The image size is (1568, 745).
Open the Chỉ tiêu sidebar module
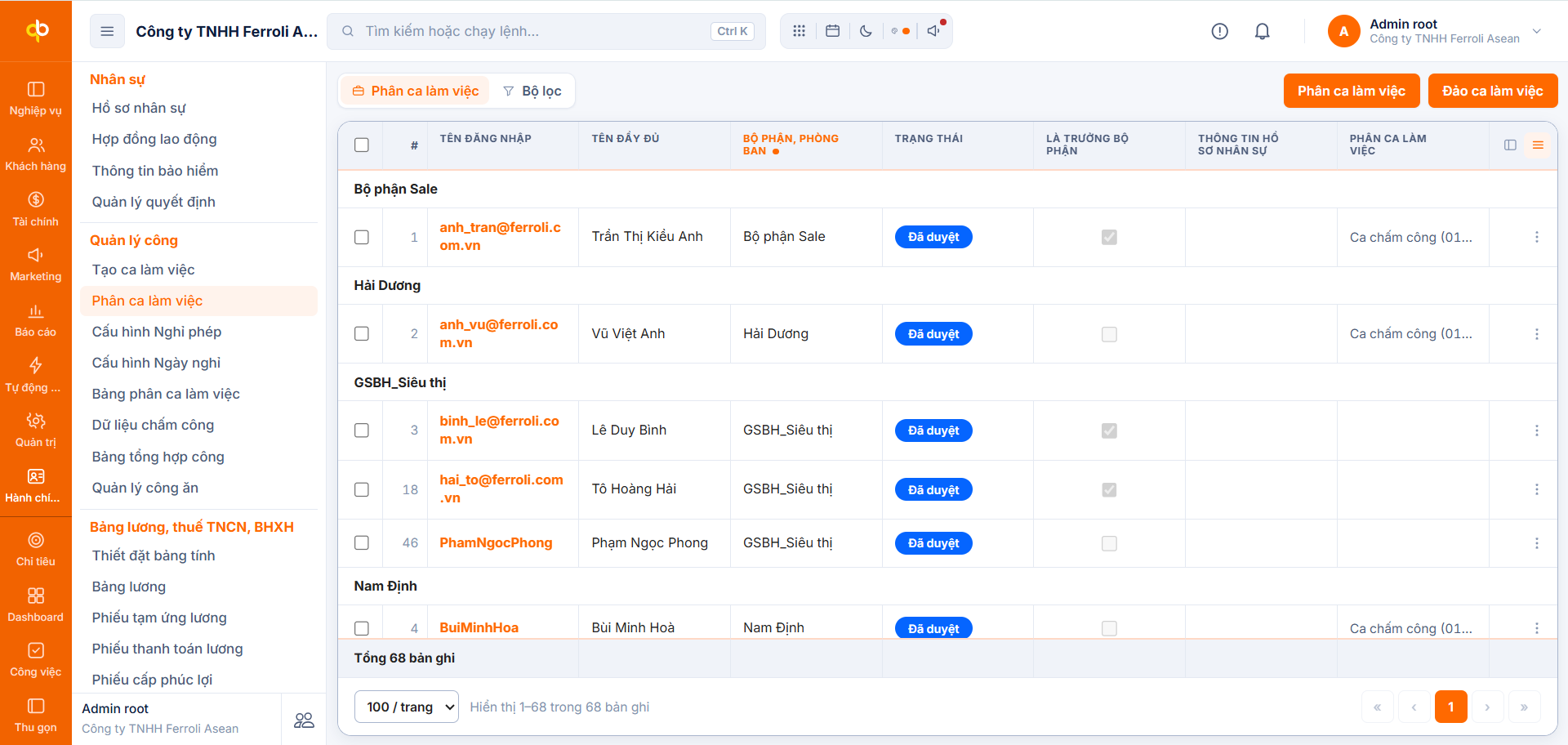[x=36, y=549]
